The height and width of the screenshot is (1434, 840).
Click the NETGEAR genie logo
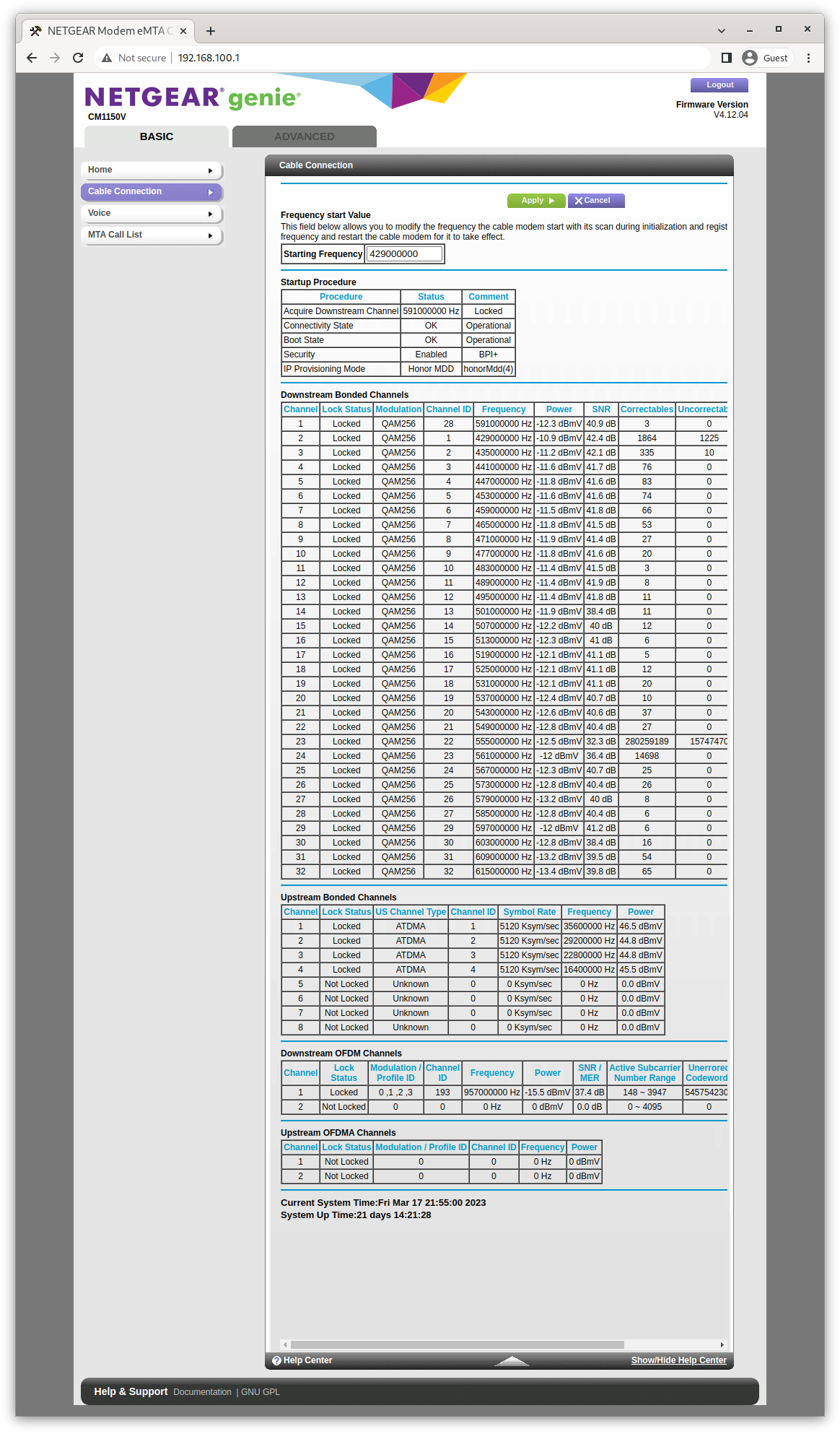[193, 97]
